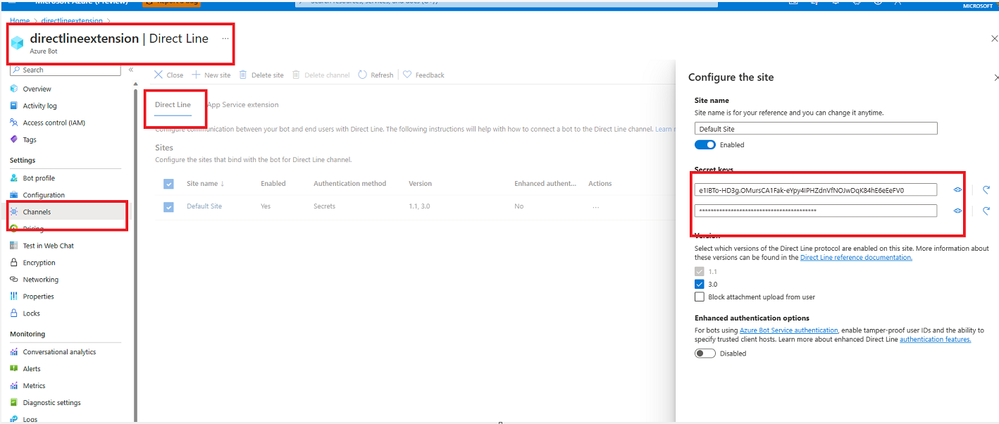Open the Default Site link in the table
Viewport: 999px width, 424px height.
click(x=204, y=207)
